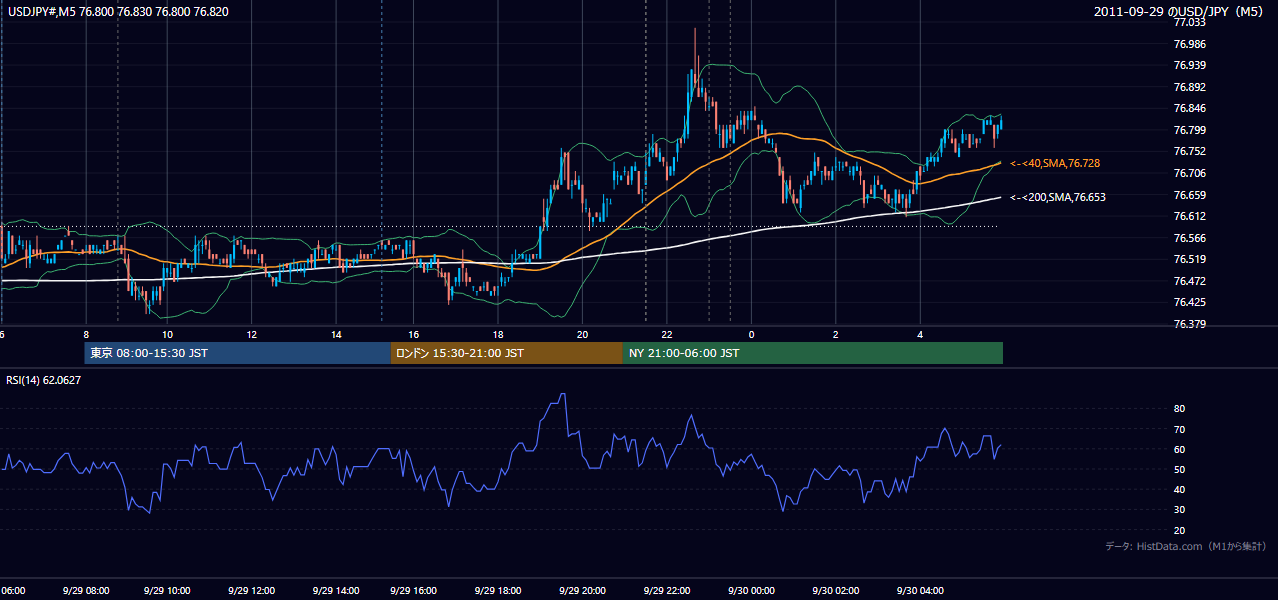Click the 200,SMA,76.653 moving average label

(1058, 197)
